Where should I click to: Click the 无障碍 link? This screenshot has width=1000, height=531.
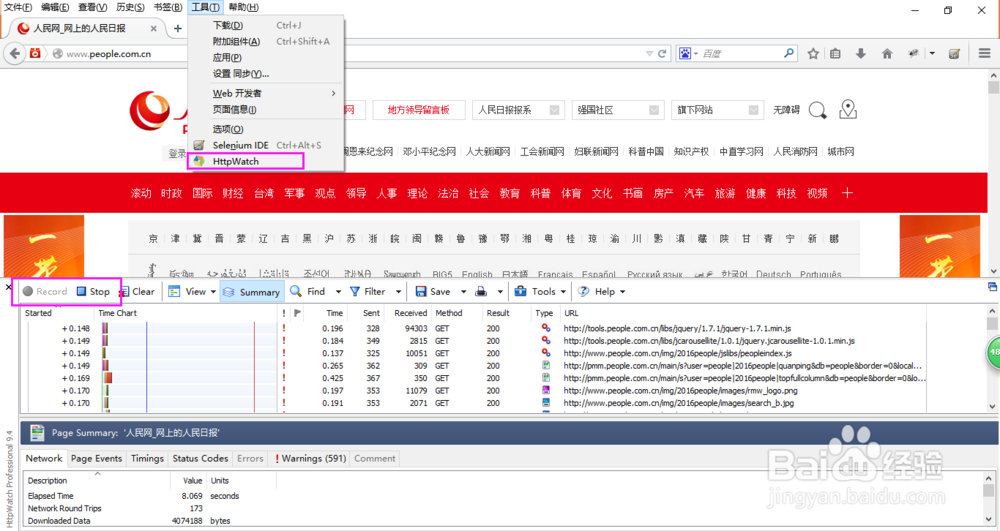(x=786, y=110)
